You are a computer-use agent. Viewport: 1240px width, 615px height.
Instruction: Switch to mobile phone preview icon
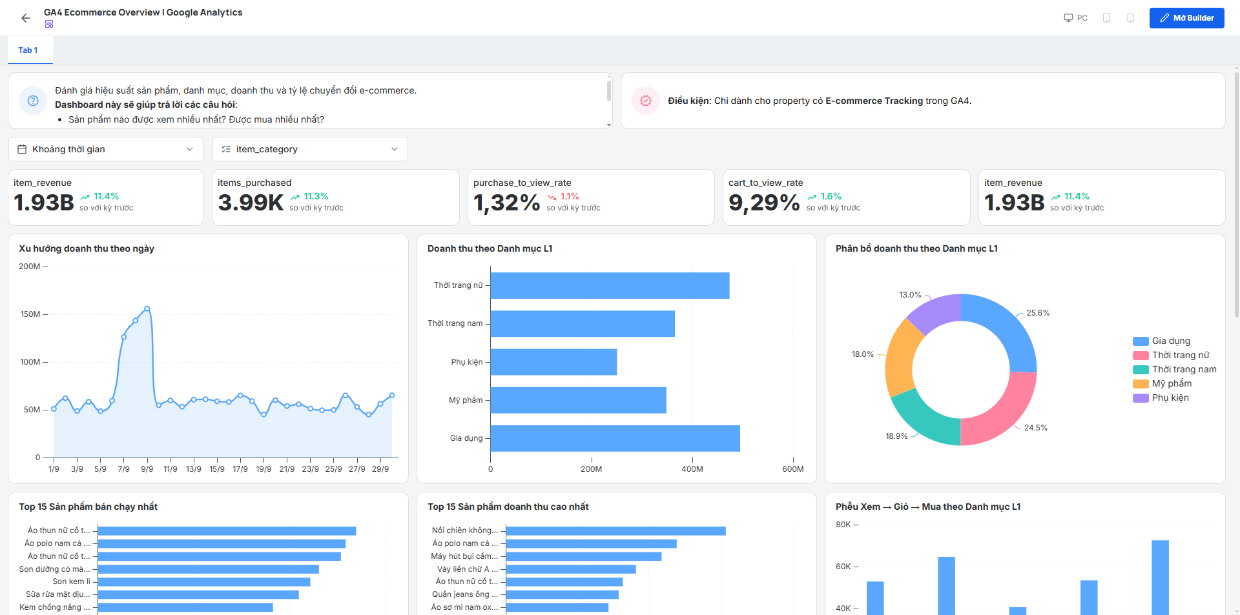click(1130, 18)
